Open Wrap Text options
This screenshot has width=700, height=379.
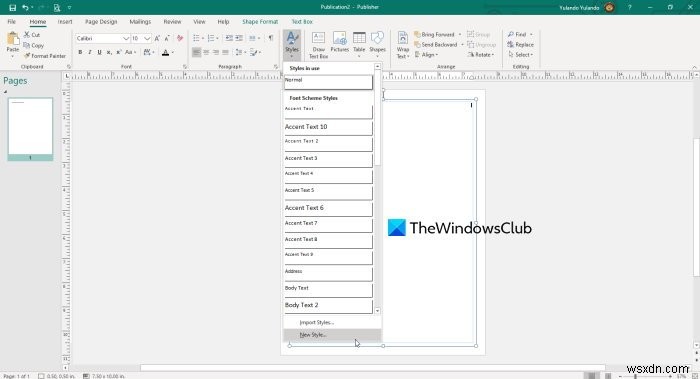tap(403, 45)
